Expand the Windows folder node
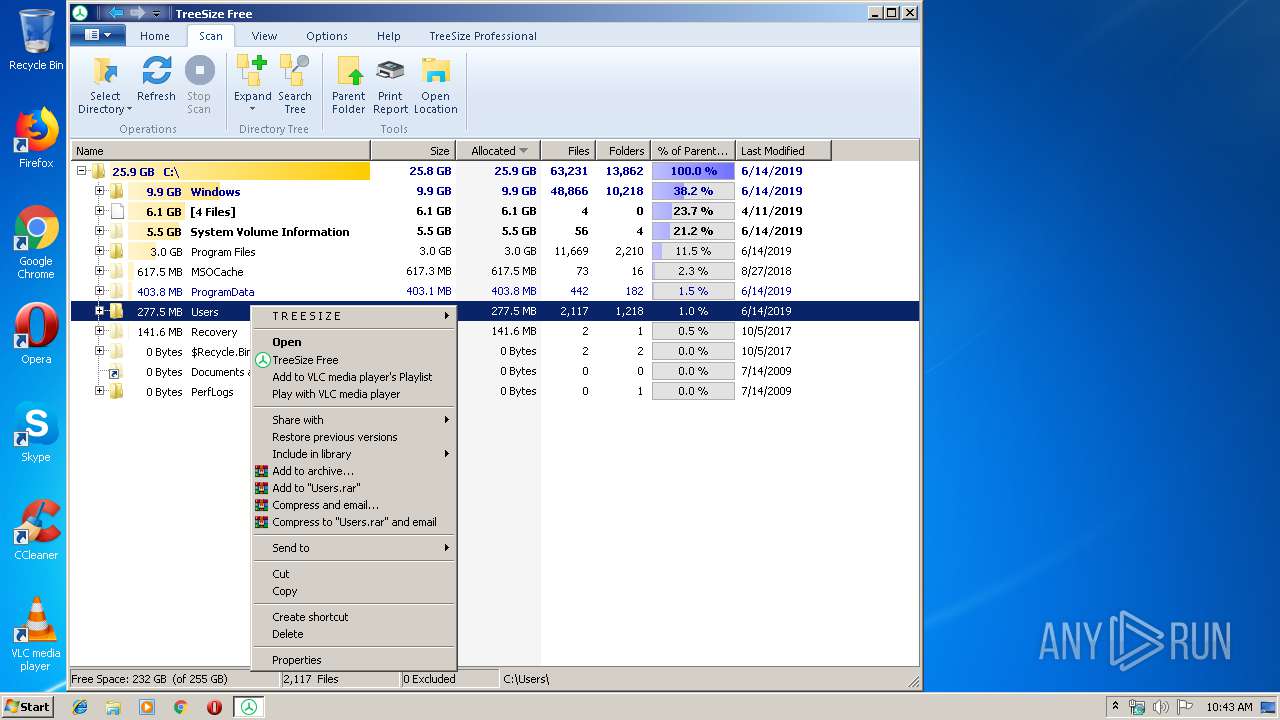1280x720 pixels. pyautogui.click(x=99, y=191)
